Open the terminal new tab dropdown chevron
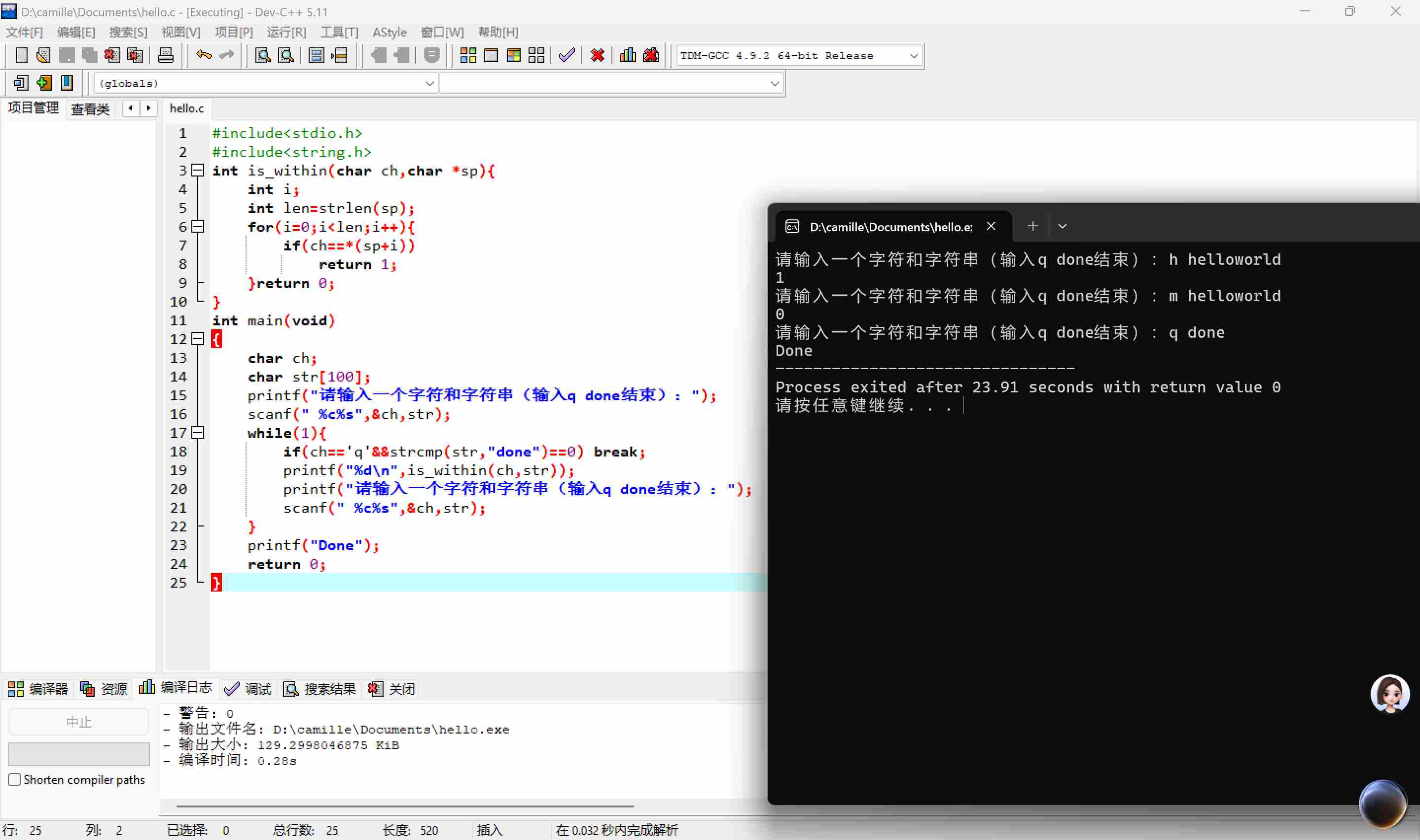The height and width of the screenshot is (840, 1420). click(x=1063, y=226)
